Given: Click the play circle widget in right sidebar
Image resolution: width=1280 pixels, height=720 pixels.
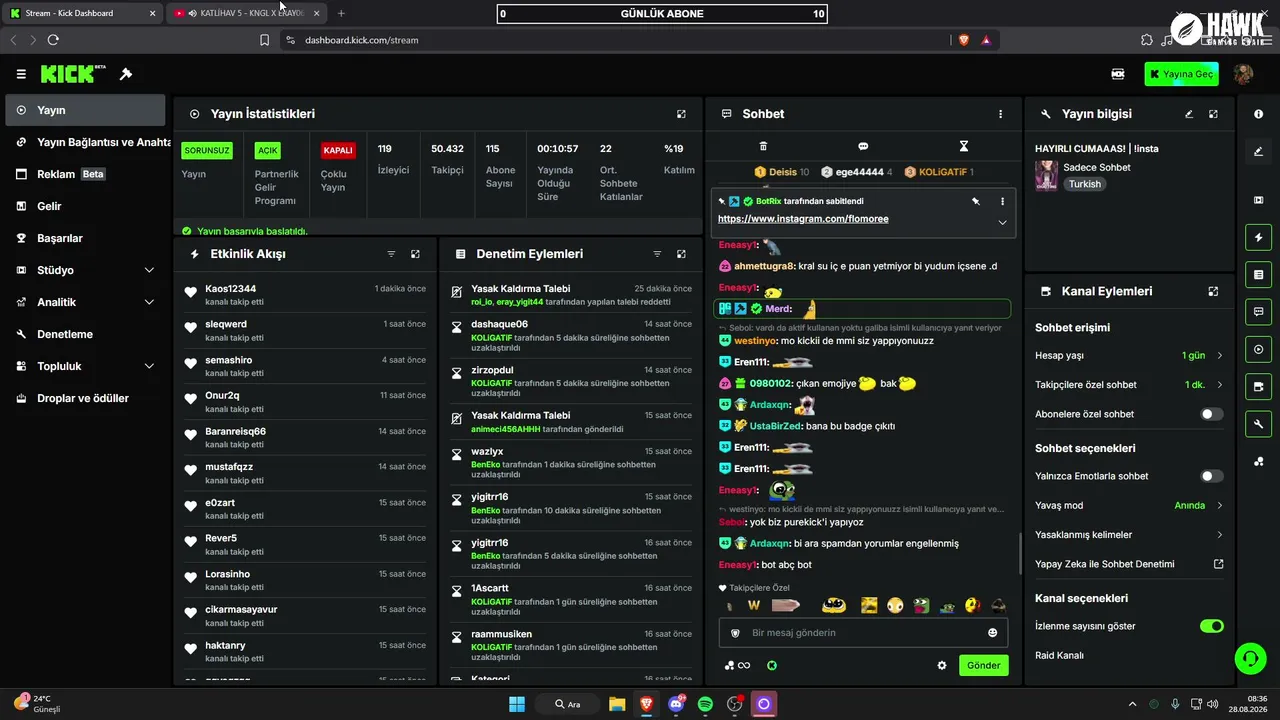Looking at the screenshot, I should (x=1258, y=349).
